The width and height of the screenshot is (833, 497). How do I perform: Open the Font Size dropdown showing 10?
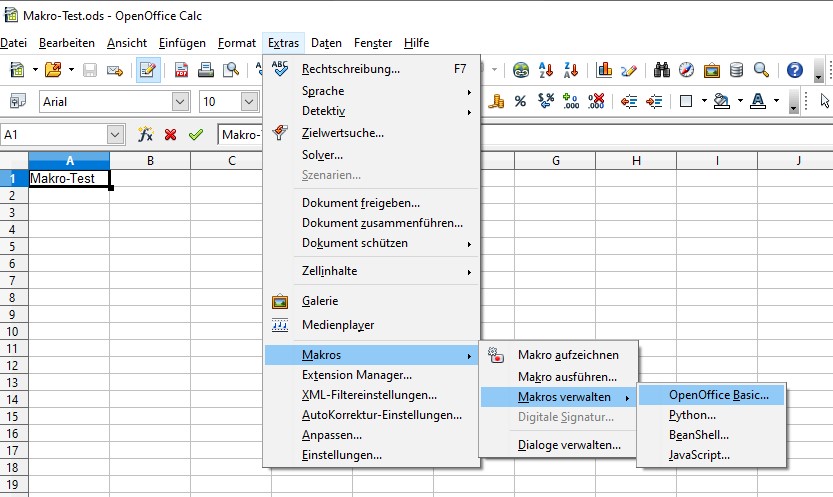(x=249, y=101)
